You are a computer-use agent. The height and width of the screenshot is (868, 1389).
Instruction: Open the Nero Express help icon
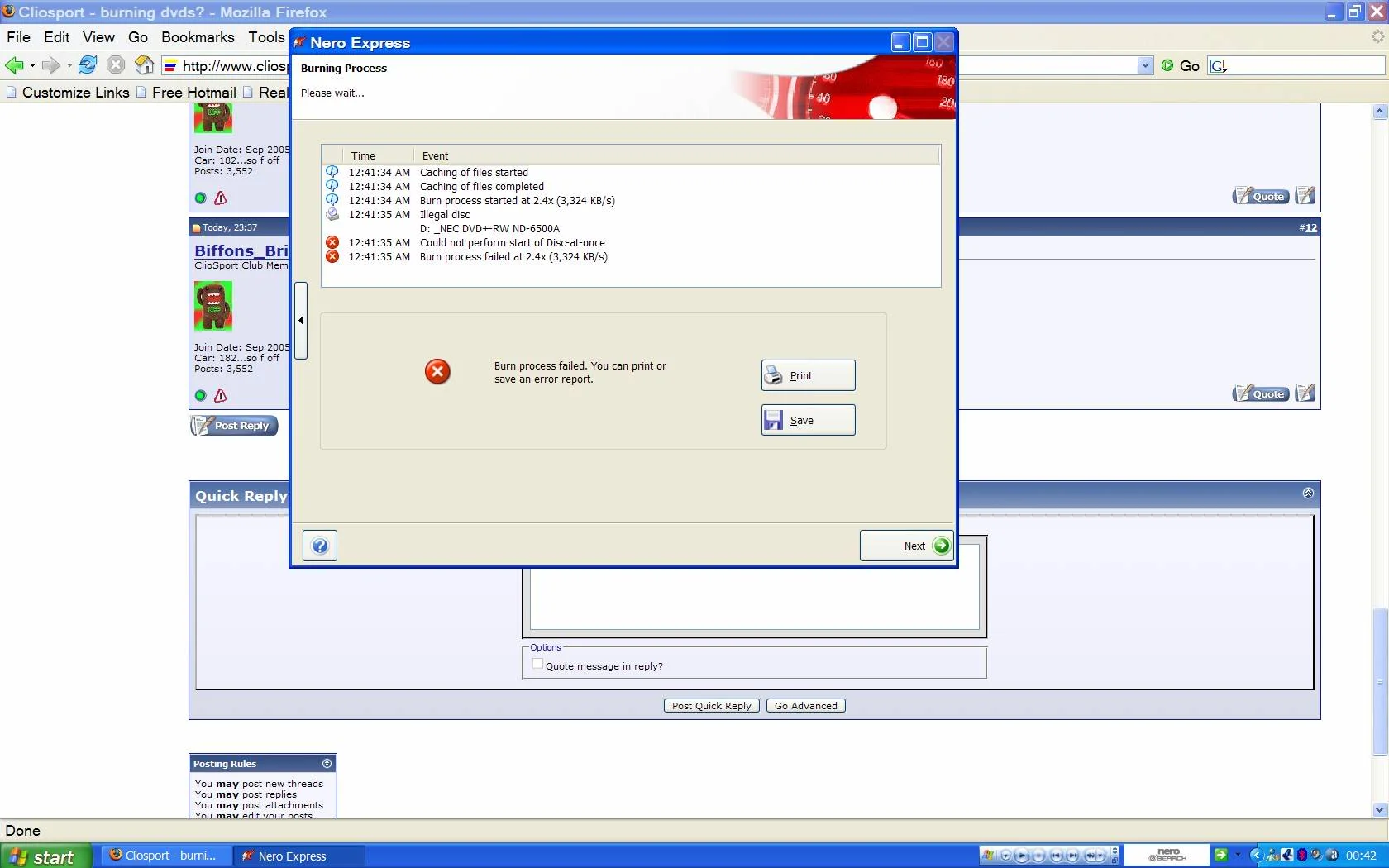(x=320, y=546)
